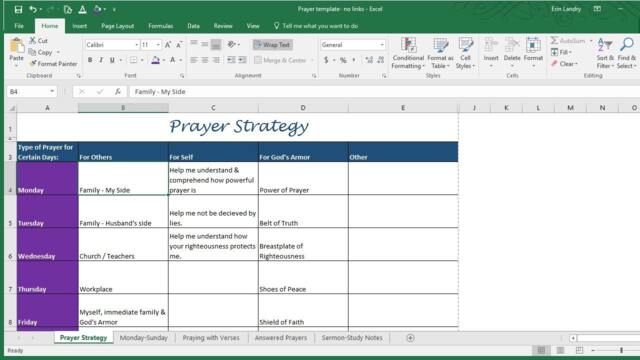Toggle Wrap Text for the cell
The width and height of the screenshot is (640, 360).
click(272, 44)
